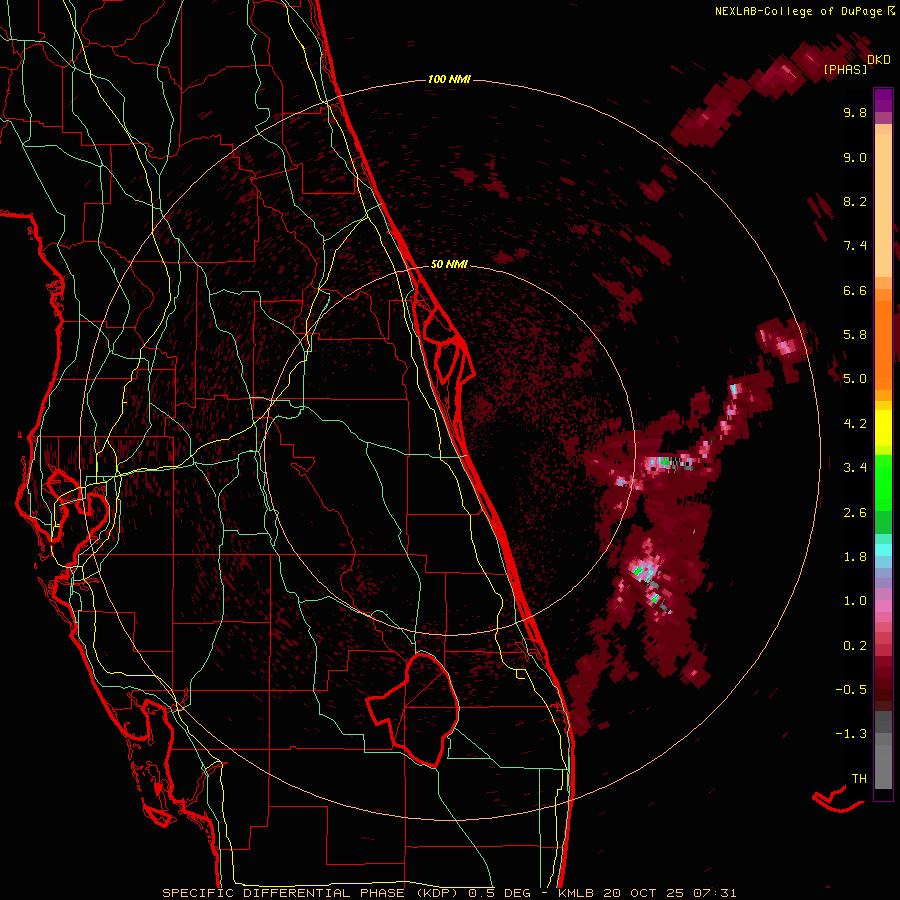Click the 6.6 value on the color scale
900x900 pixels.
coord(855,290)
